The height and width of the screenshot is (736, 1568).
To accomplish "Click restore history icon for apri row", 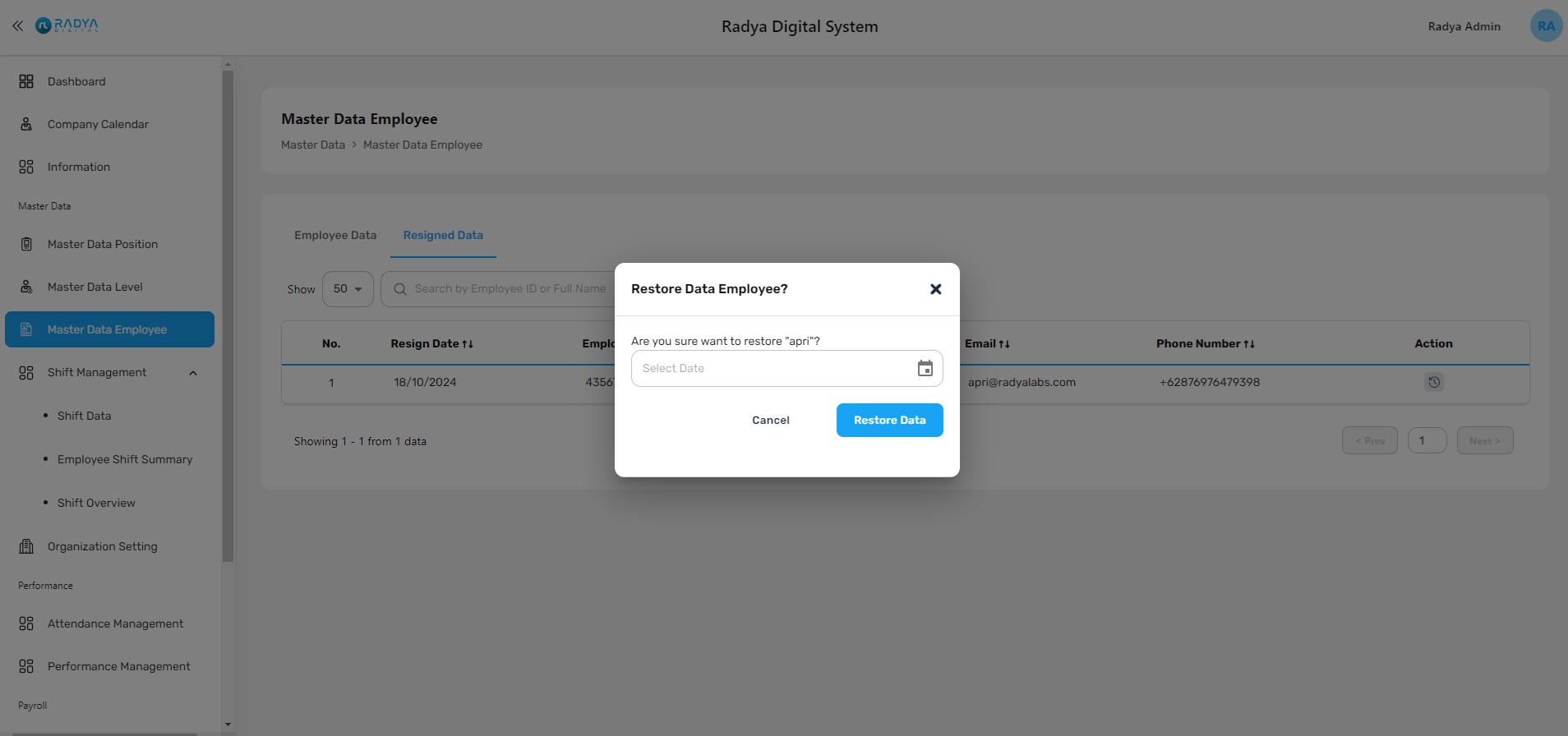I will point(1434,382).
